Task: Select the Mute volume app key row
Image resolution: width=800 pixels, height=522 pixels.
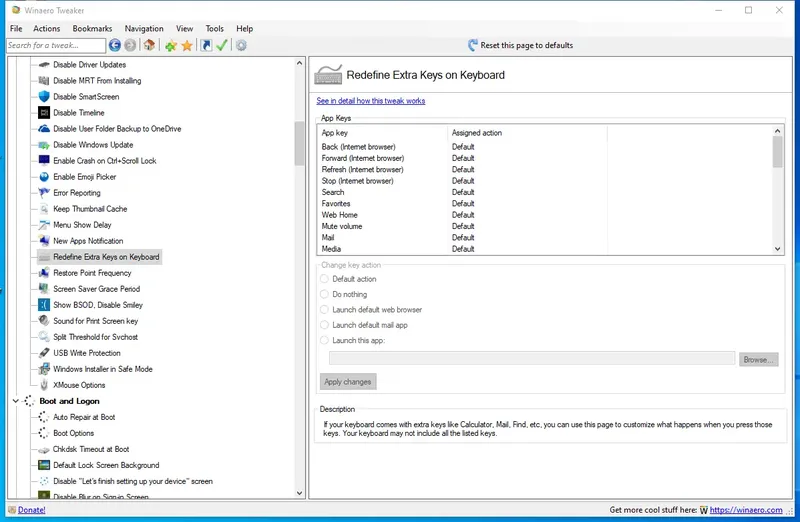Action: [x=544, y=227]
